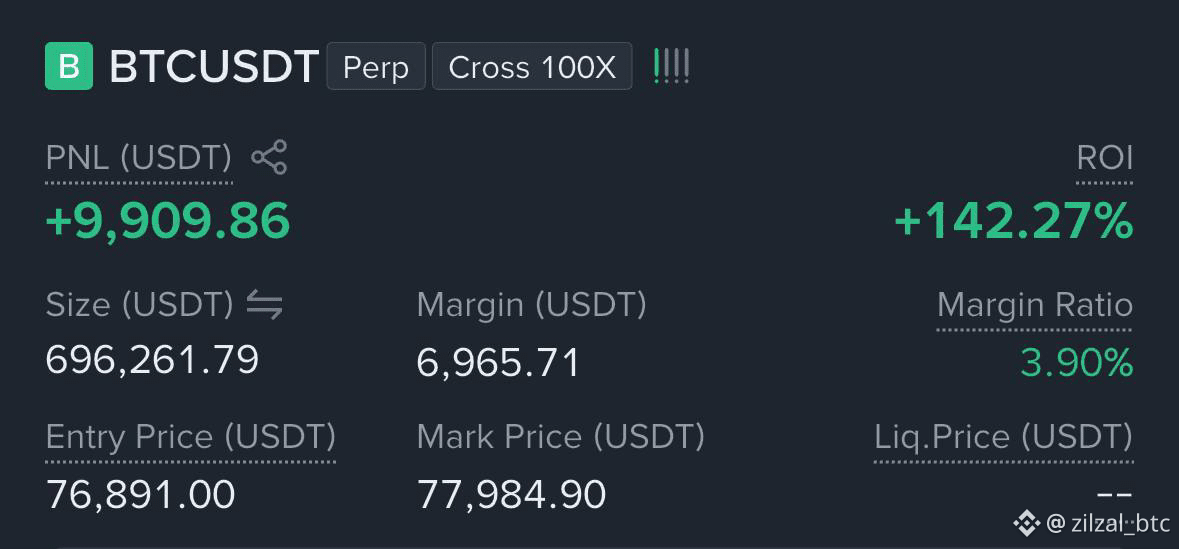The height and width of the screenshot is (549, 1179).
Task: Show the ROI label explanation
Action: (x=1105, y=159)
